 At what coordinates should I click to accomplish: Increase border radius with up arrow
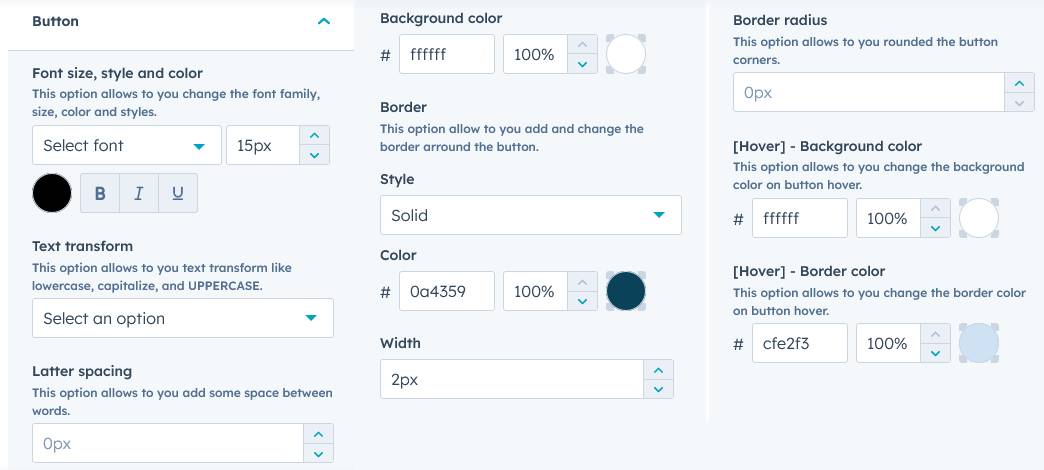[x=1018, y=83]
